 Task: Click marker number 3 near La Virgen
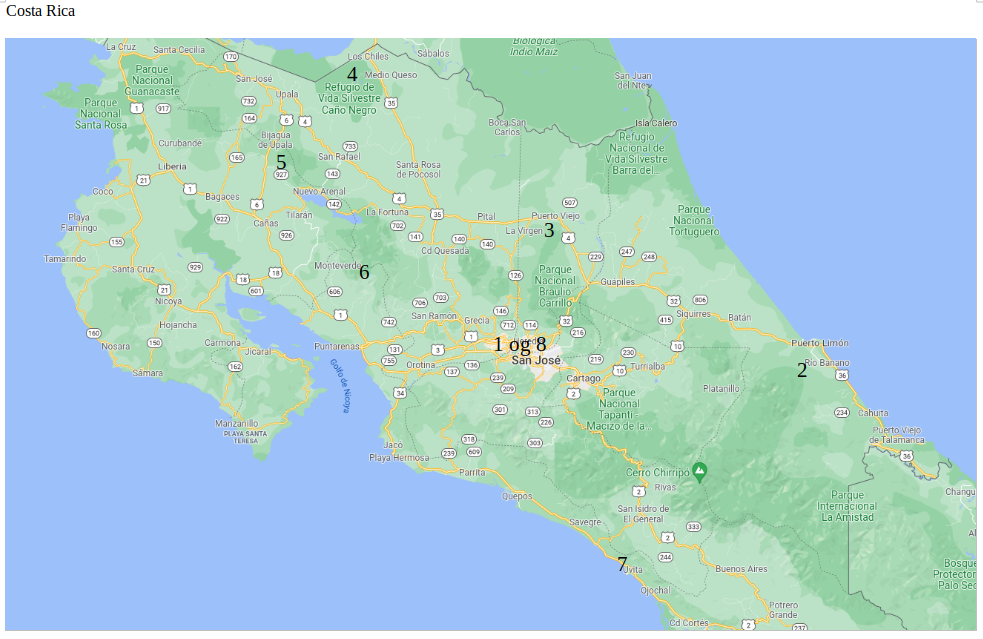tap(549, 230)
